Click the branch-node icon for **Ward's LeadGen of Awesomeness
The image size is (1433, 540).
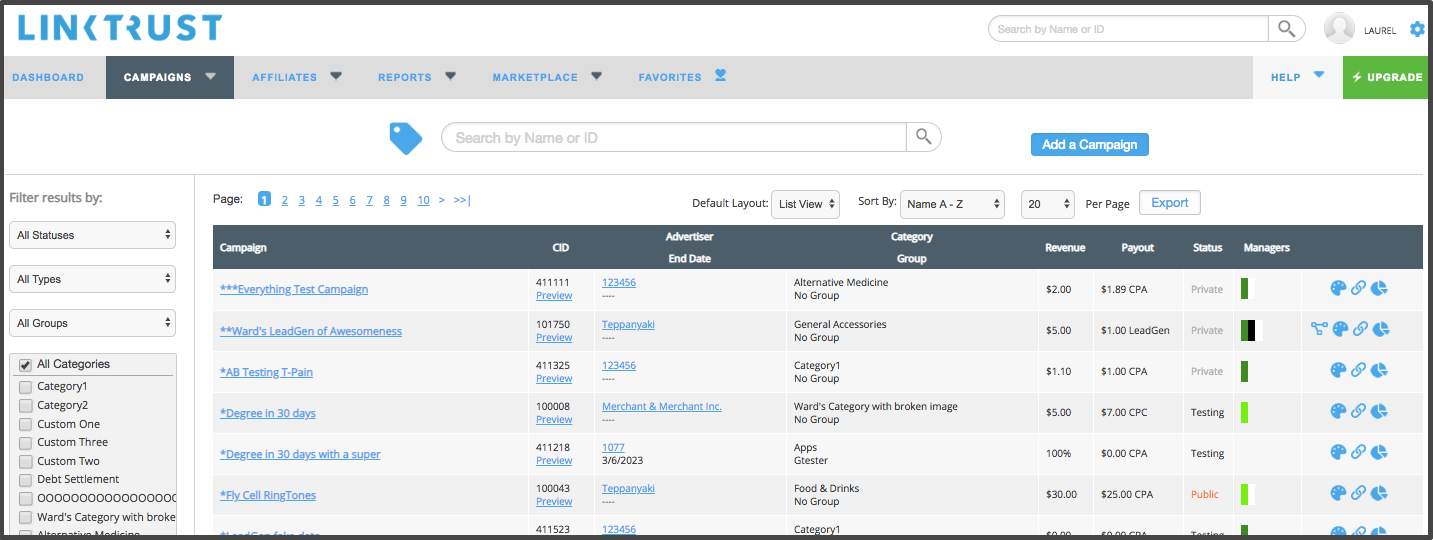pyautogui.click(x=1319, y=329)
